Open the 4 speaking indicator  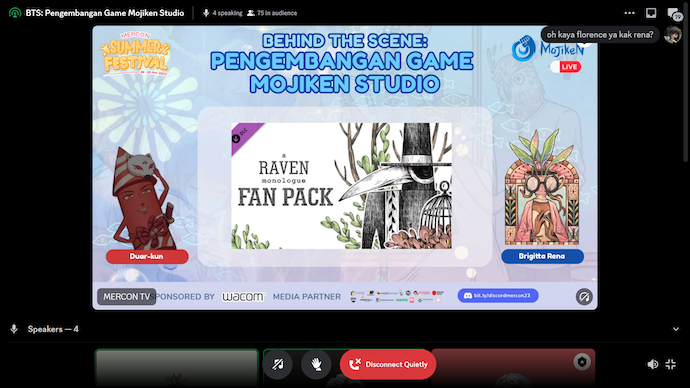pyautogui.click(x=222, y=13)
